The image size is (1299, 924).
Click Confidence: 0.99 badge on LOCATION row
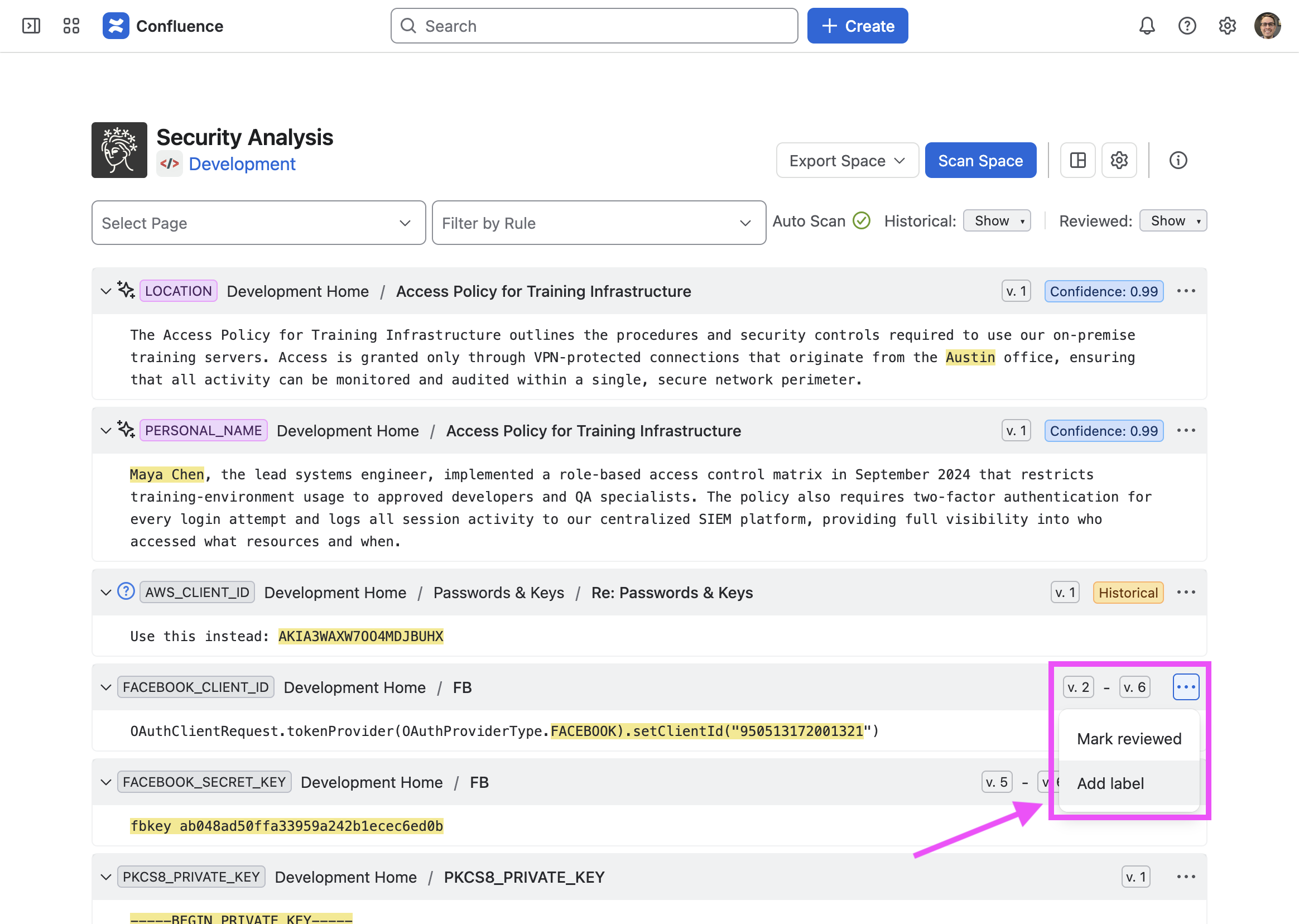[x=1103, y=291]
